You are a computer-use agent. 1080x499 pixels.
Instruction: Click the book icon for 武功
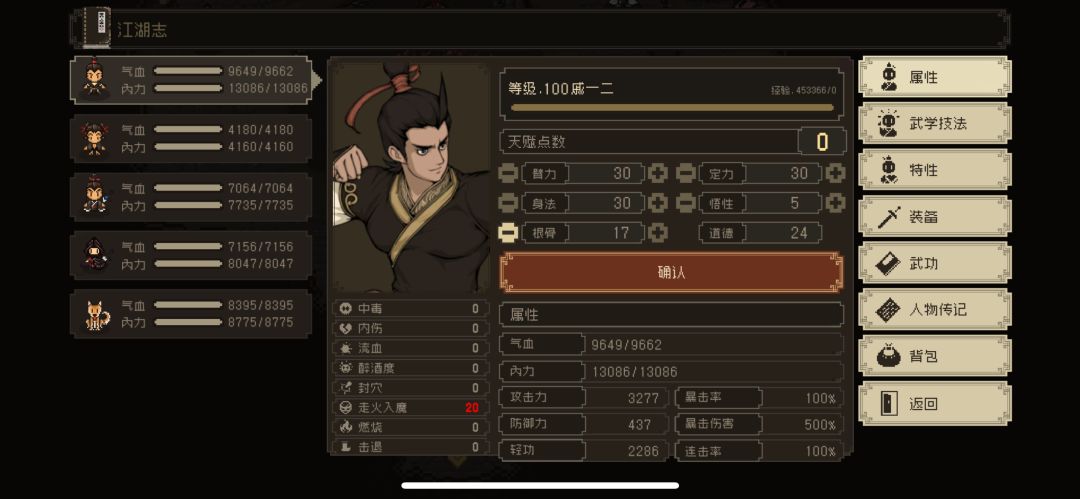[x=889, y=263]
